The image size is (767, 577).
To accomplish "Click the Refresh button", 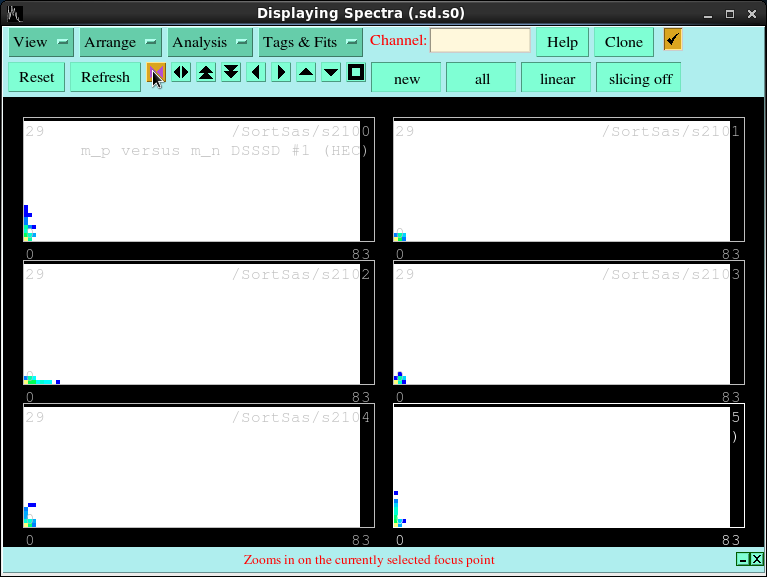I will click(105, 77).
